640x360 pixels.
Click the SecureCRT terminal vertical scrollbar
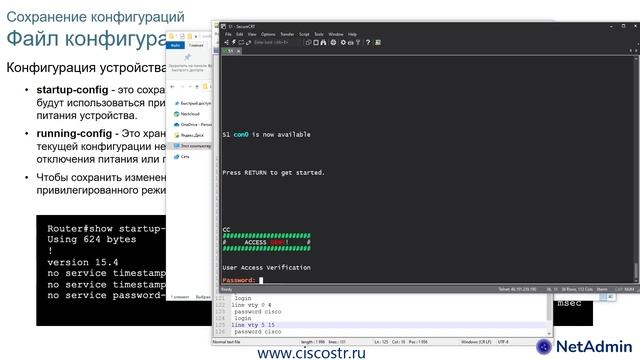(x=636, y=169)
